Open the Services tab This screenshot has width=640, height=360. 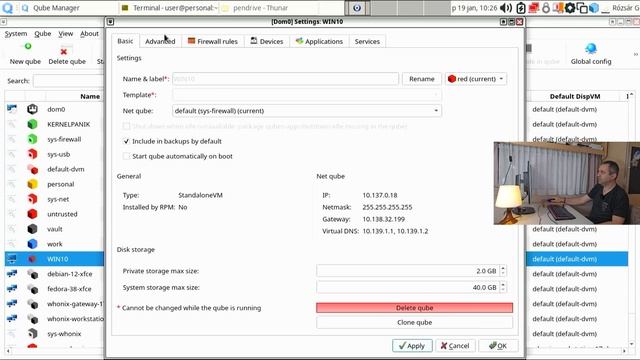[x=367, y=41]
